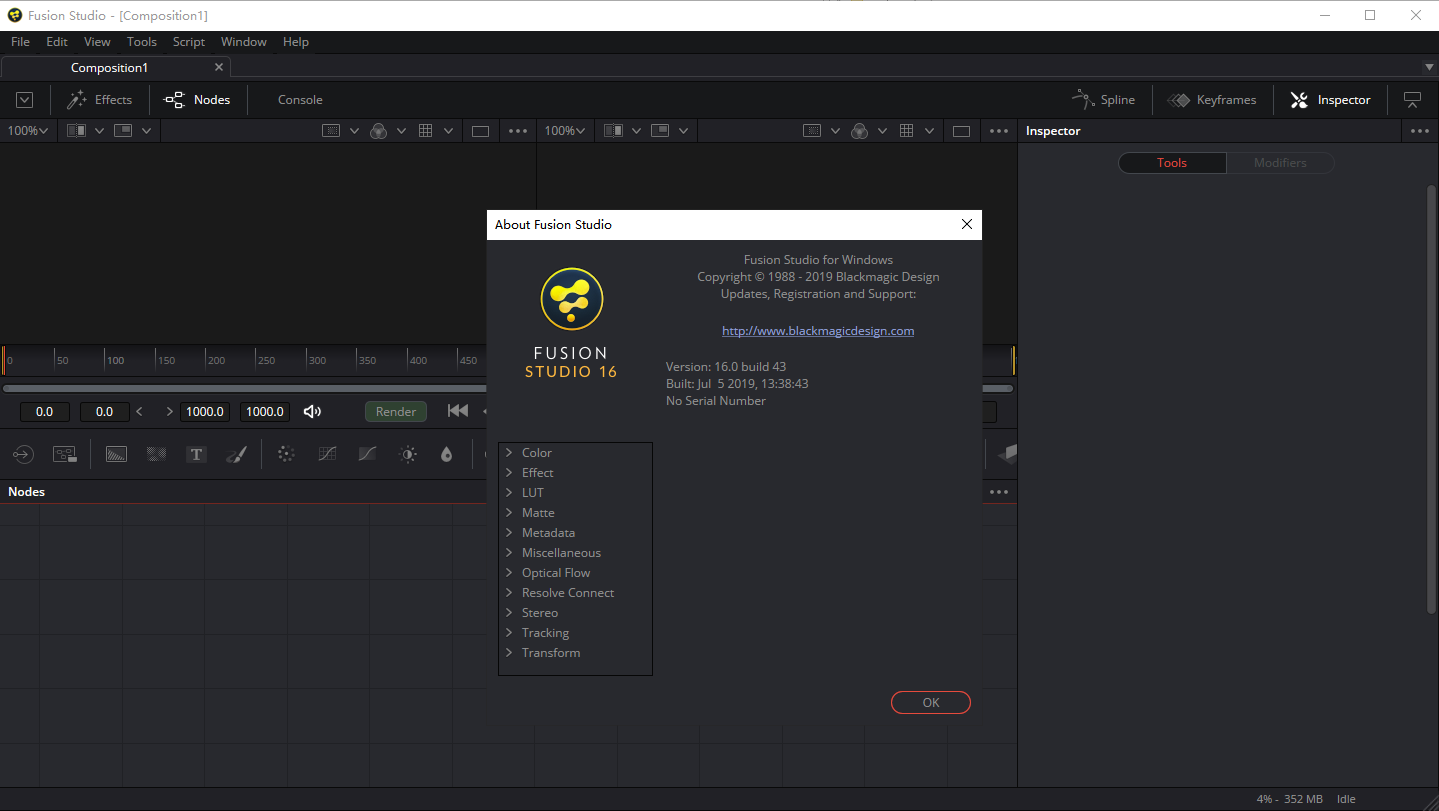
Task: Click the region of interest icon in right viewer
Action: 812,131
